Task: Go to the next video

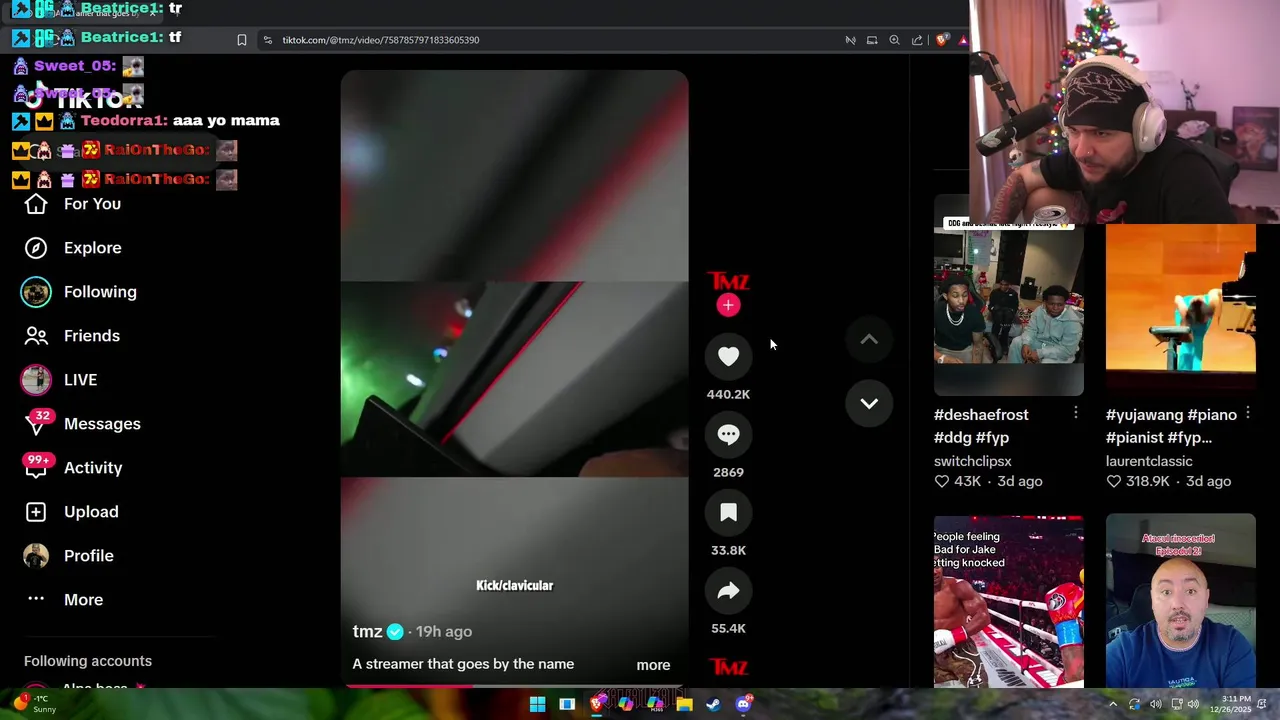Action: click(869, 403)
